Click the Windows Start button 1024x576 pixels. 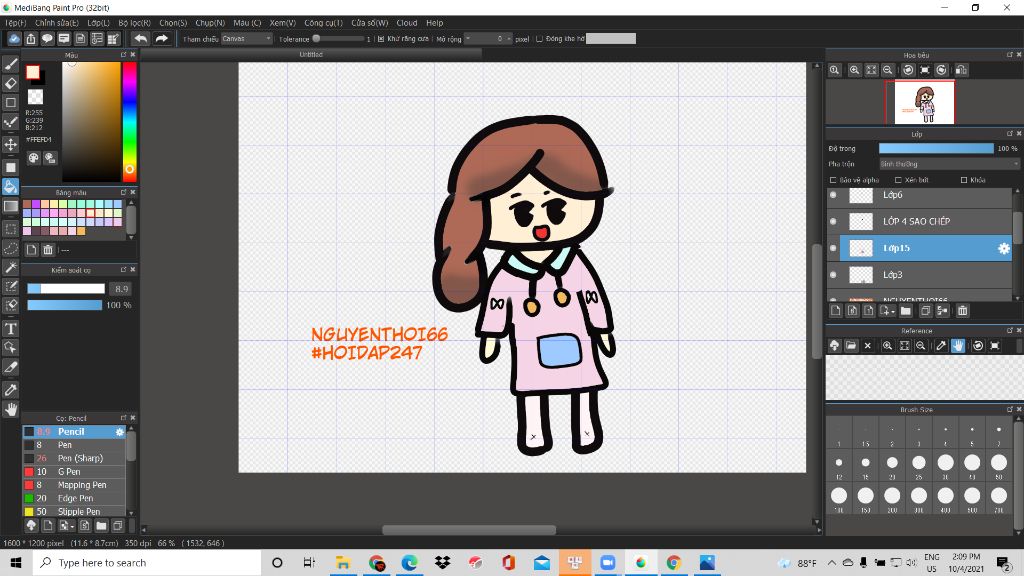pos(16,563)
